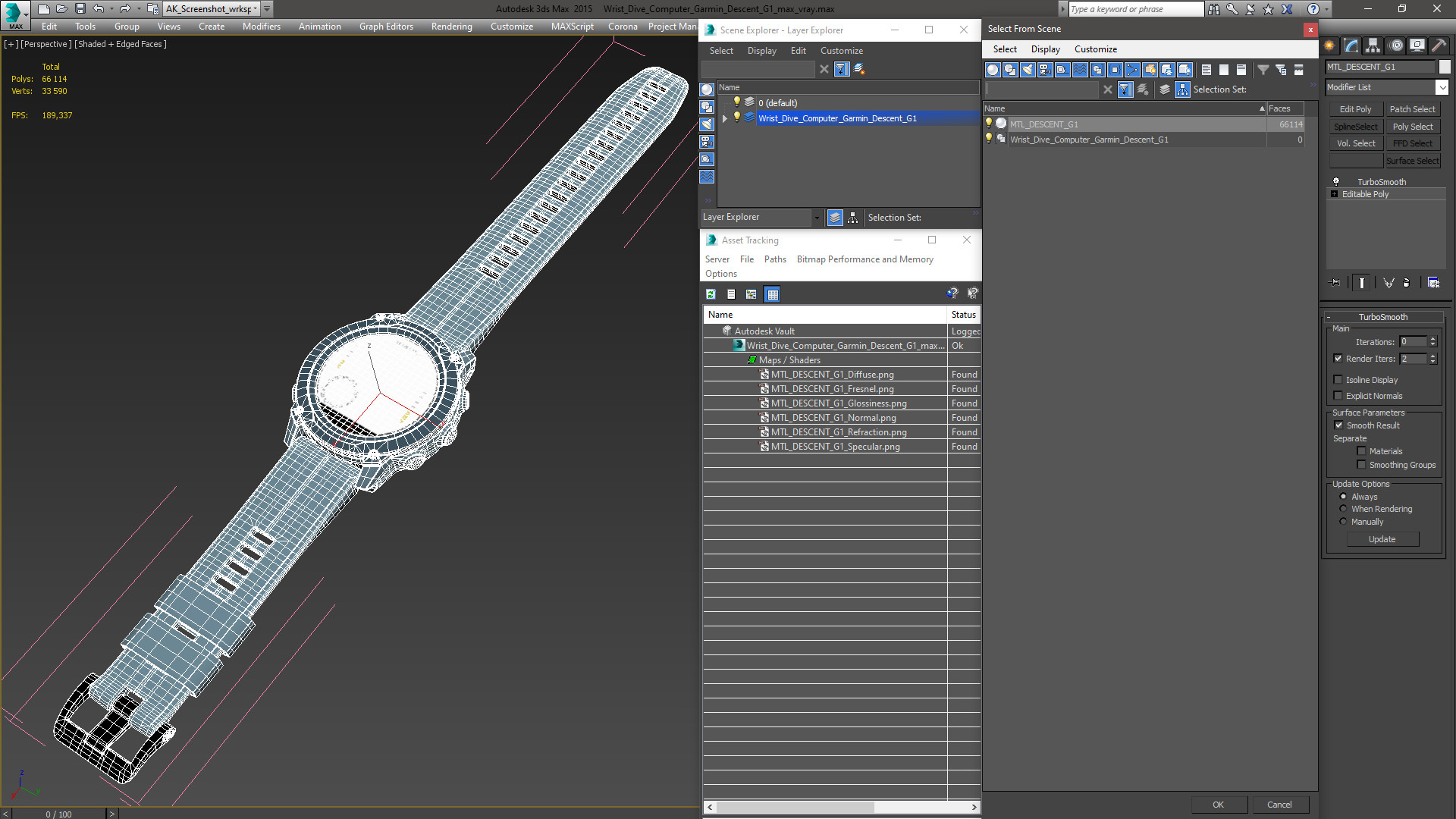Click Refresh icon in Asset Tracking toolbar
This screenshot has width=1456, height=819.
[x=711, y=294]
